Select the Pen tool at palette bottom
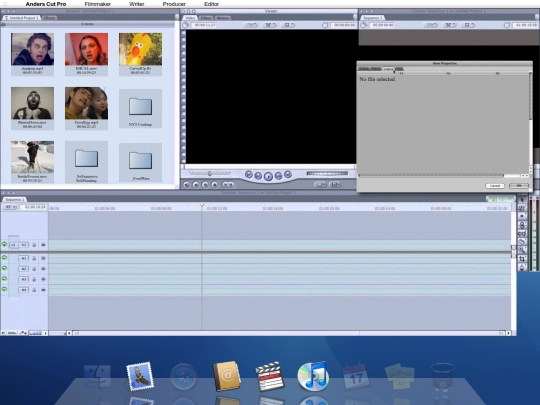Image resolution: width=540 pixels, height=405 pixels. click(x=522, y=268)
